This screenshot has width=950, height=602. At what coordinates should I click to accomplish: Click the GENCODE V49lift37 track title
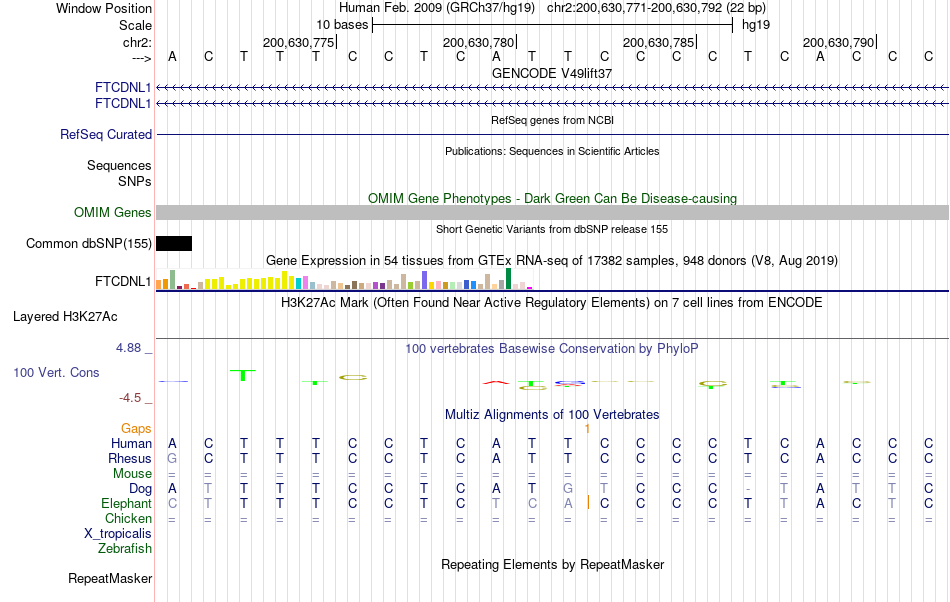click(x=552, y=73)
